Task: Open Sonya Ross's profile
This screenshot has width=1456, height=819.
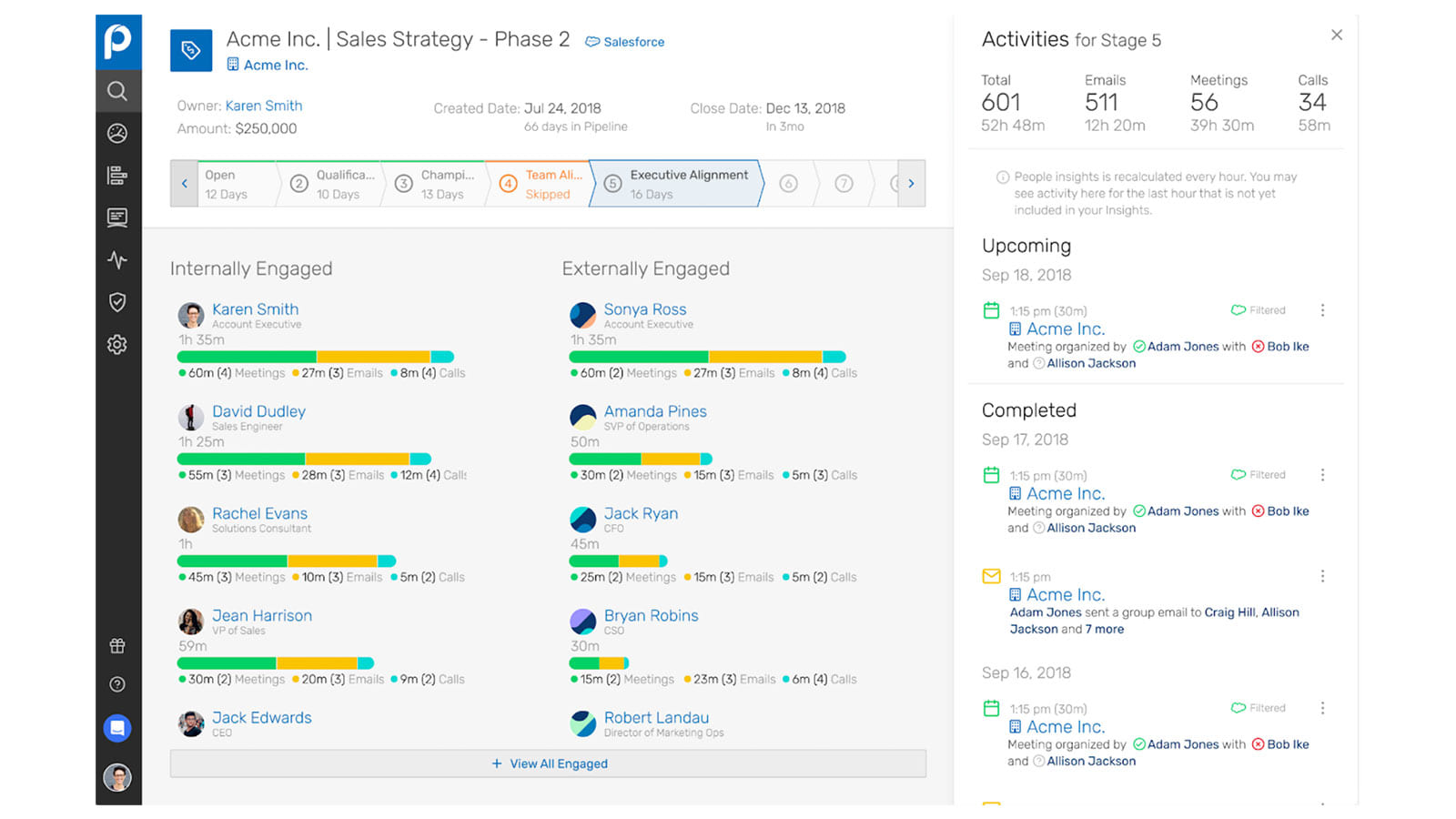Action: pos(645,309)
